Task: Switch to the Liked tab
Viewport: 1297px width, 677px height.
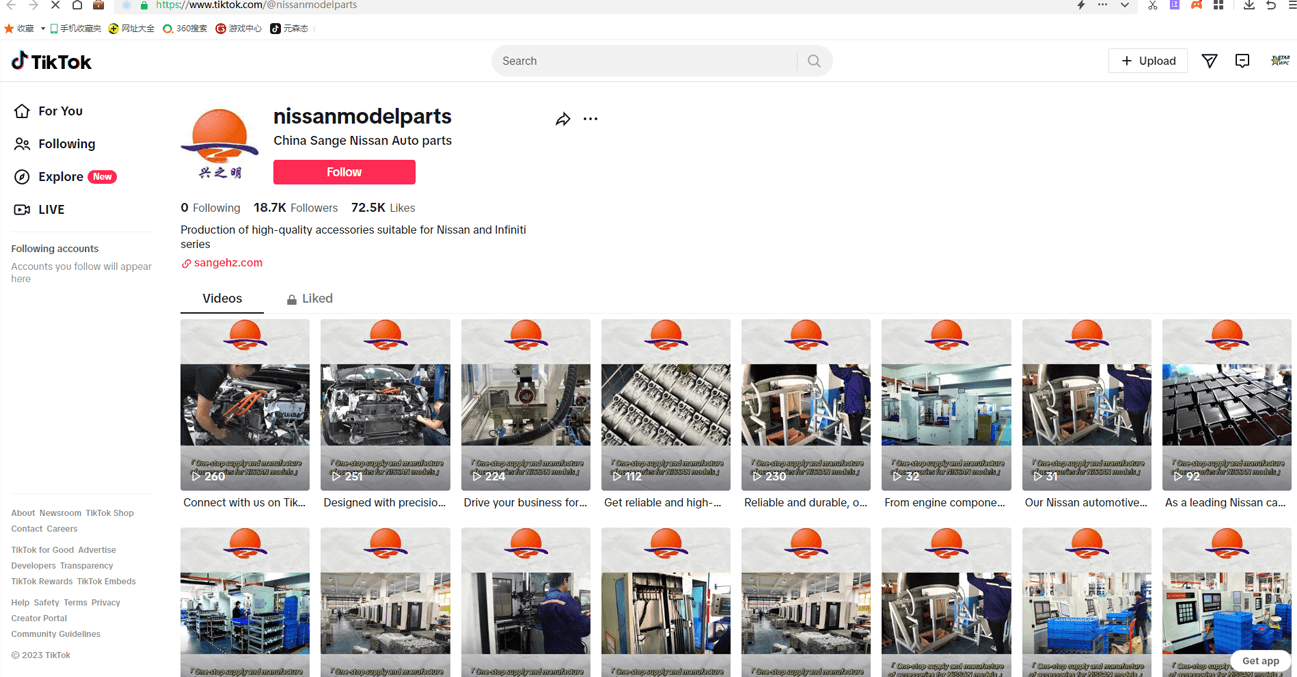Action: pyautogui.click(x=310, y=299)
